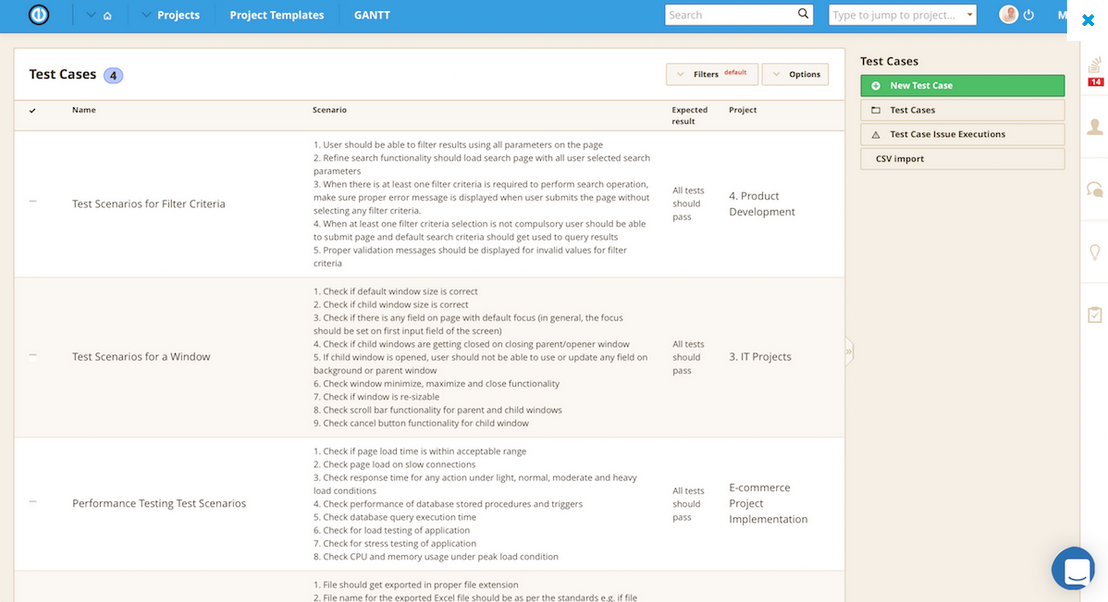Screen dimensions: 1108x602
Task: Open the Project Templates menu
Action: (277, 15)
